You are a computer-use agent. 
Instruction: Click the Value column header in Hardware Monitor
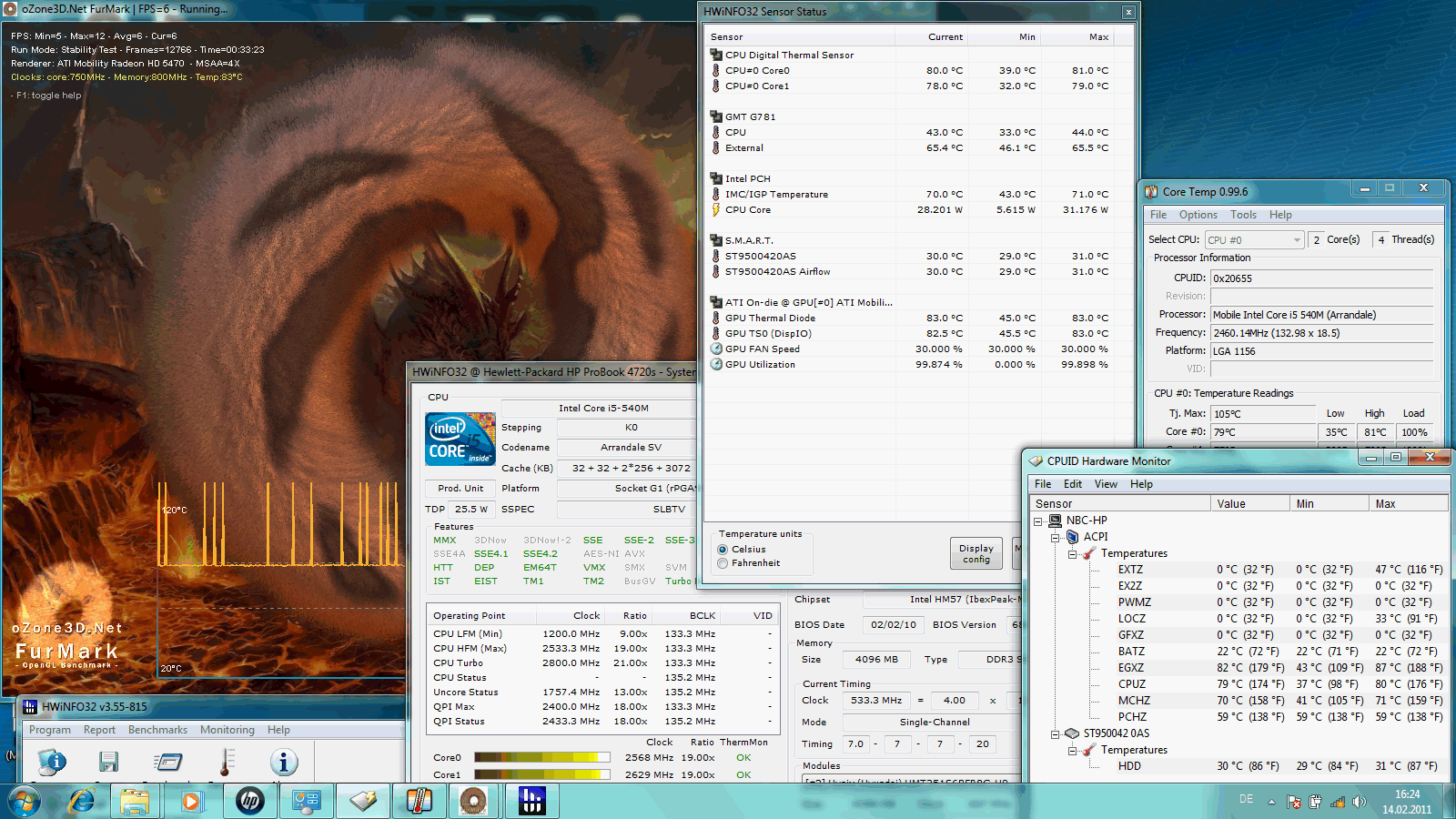coord(1250,503)
